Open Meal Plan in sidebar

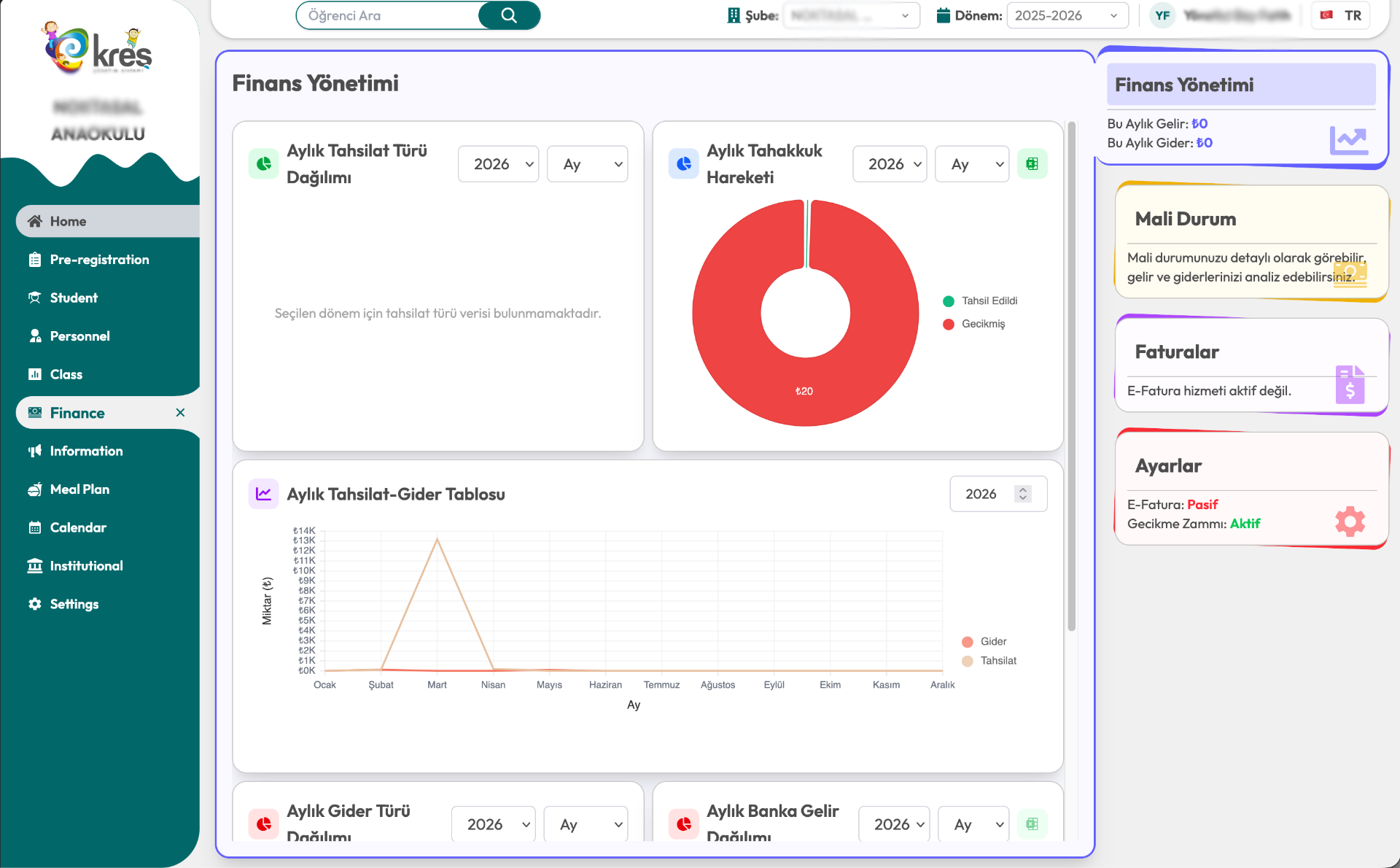point(79,489)
